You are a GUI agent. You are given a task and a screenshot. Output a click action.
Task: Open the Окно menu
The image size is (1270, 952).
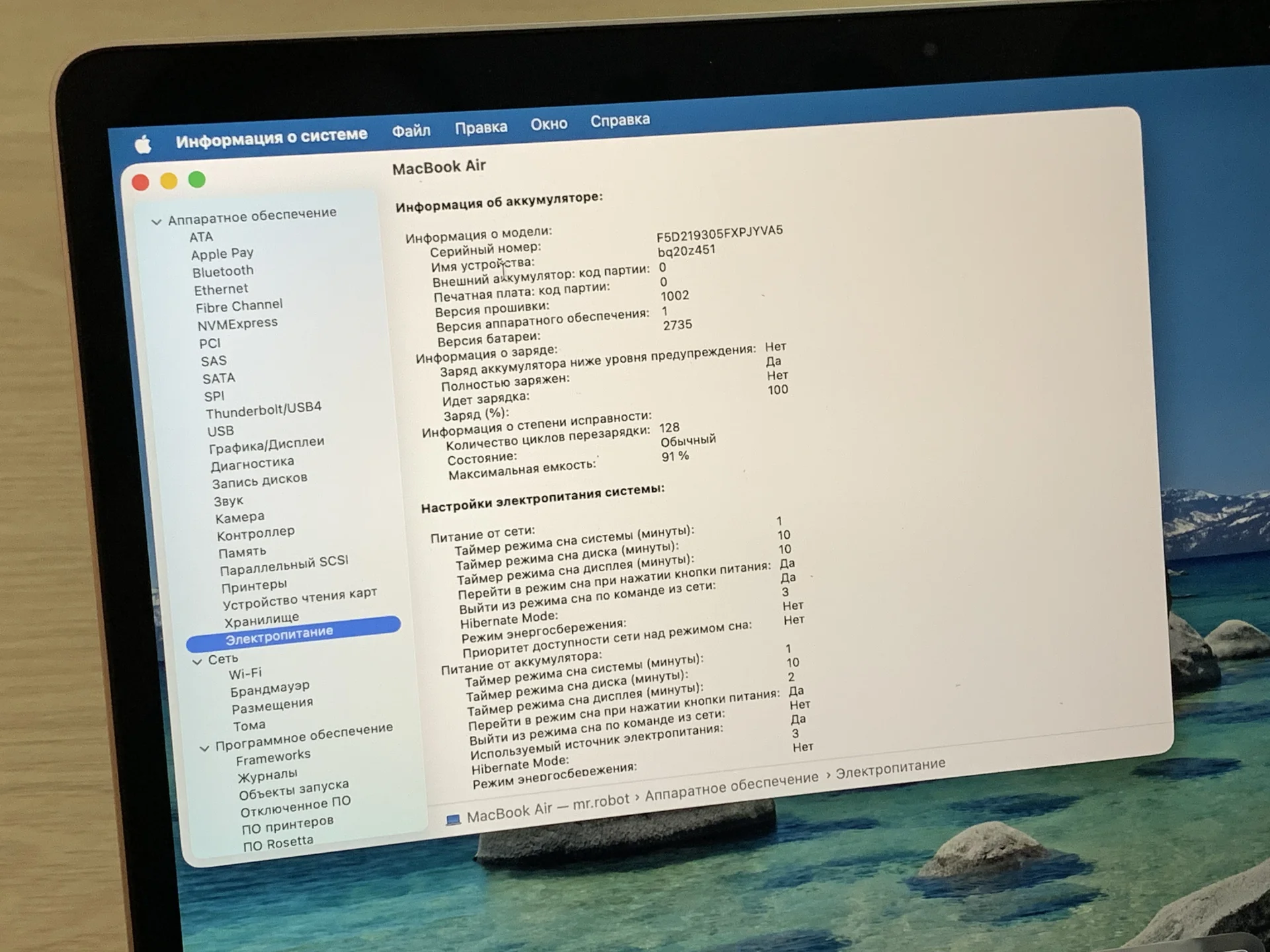pos(549,124)
